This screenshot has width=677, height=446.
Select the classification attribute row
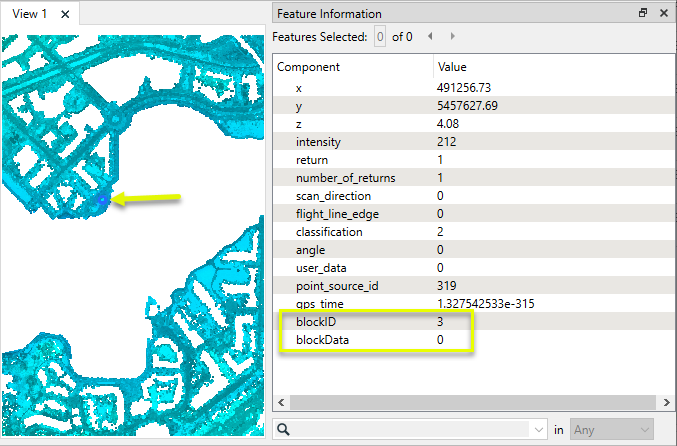(x=329, y=232)
